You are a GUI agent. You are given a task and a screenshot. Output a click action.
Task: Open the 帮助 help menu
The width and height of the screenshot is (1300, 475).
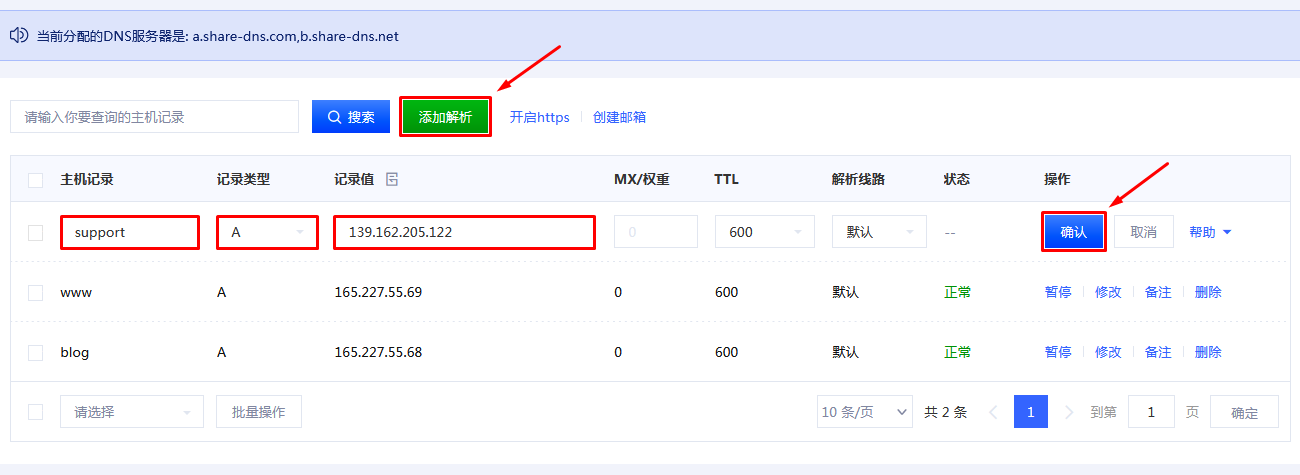tap(1210, 232)
